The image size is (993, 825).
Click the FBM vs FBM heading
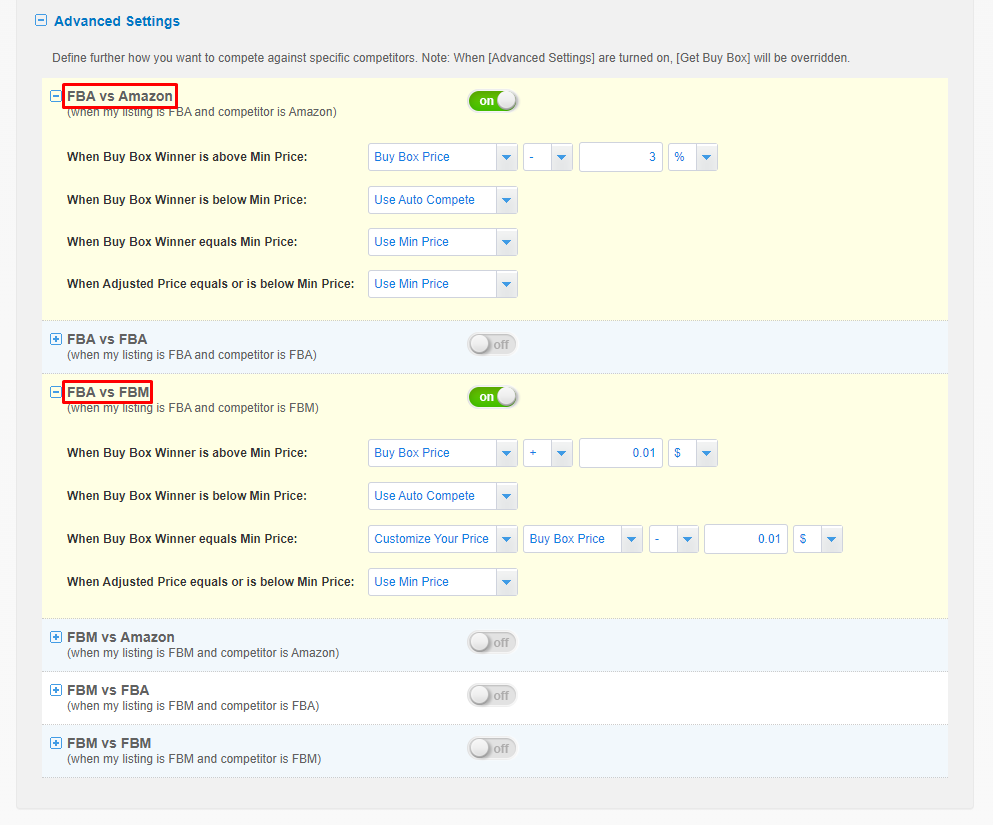click(109, 743)
